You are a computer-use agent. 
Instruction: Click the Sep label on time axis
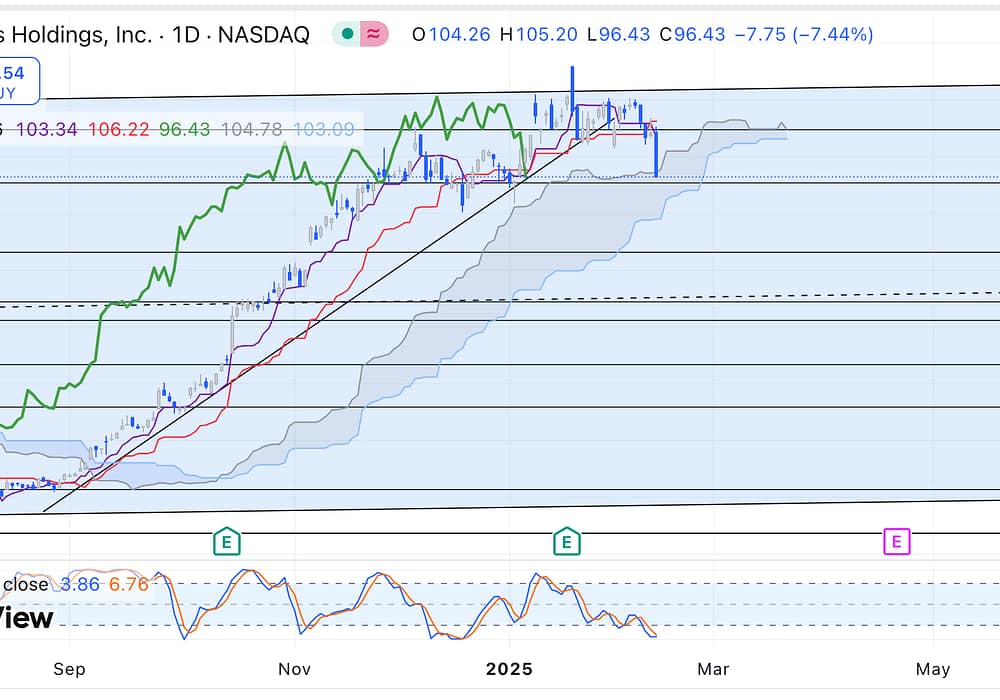coord(68,669)
